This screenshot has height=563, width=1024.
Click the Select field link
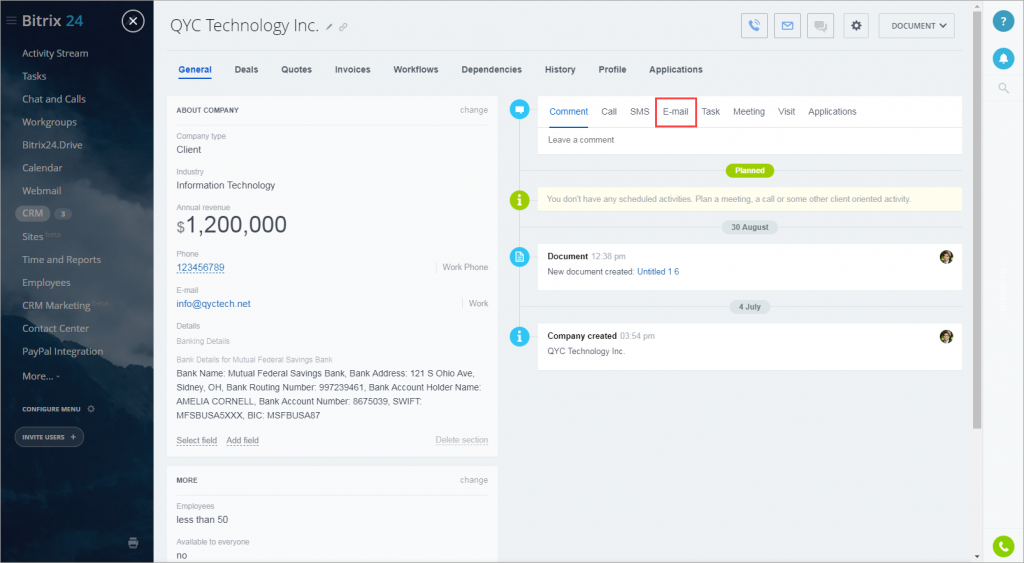point(197,440)
